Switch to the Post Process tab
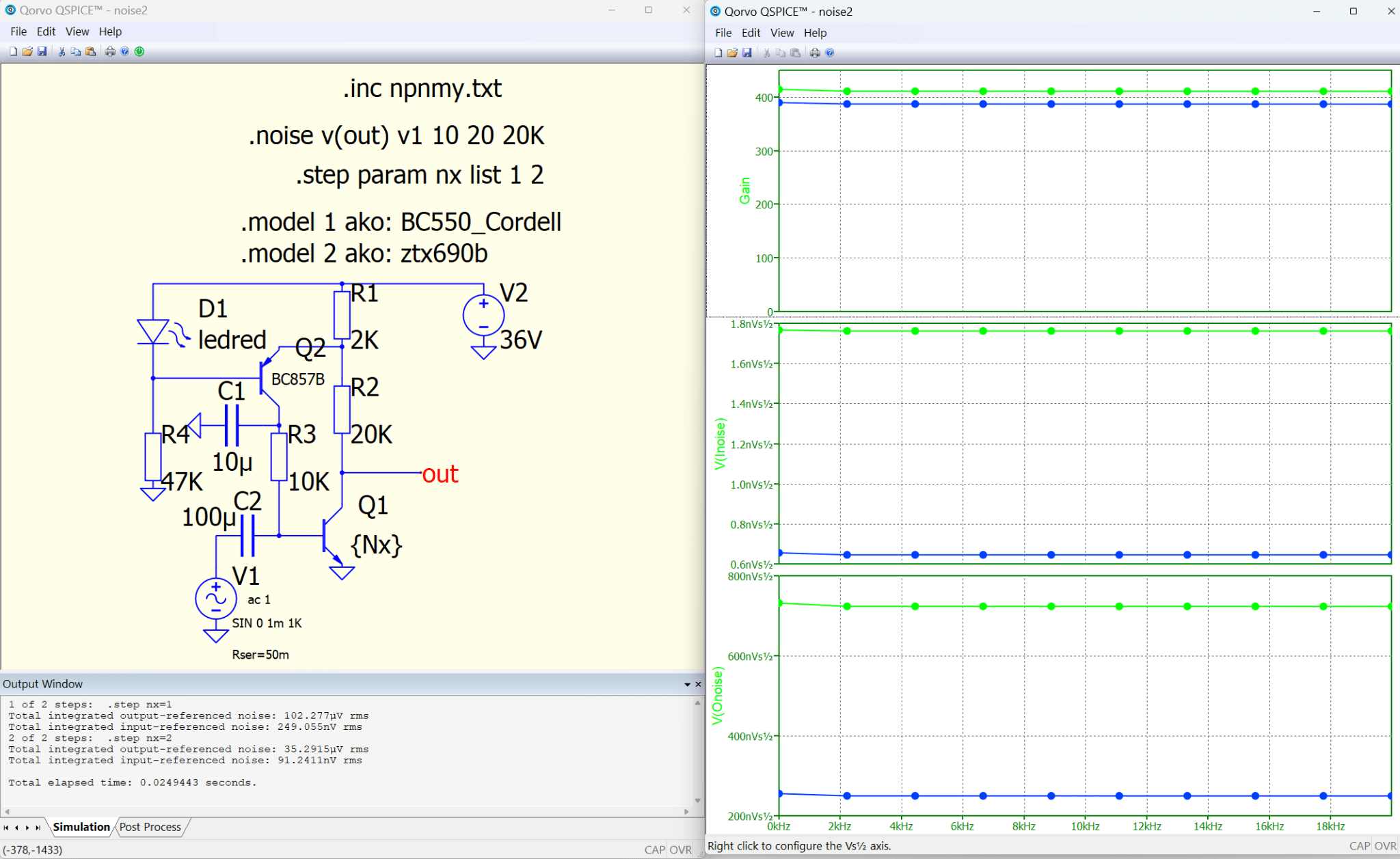Image resolution: width=1400 pixels, height=859 pixels. coord(150,827)
